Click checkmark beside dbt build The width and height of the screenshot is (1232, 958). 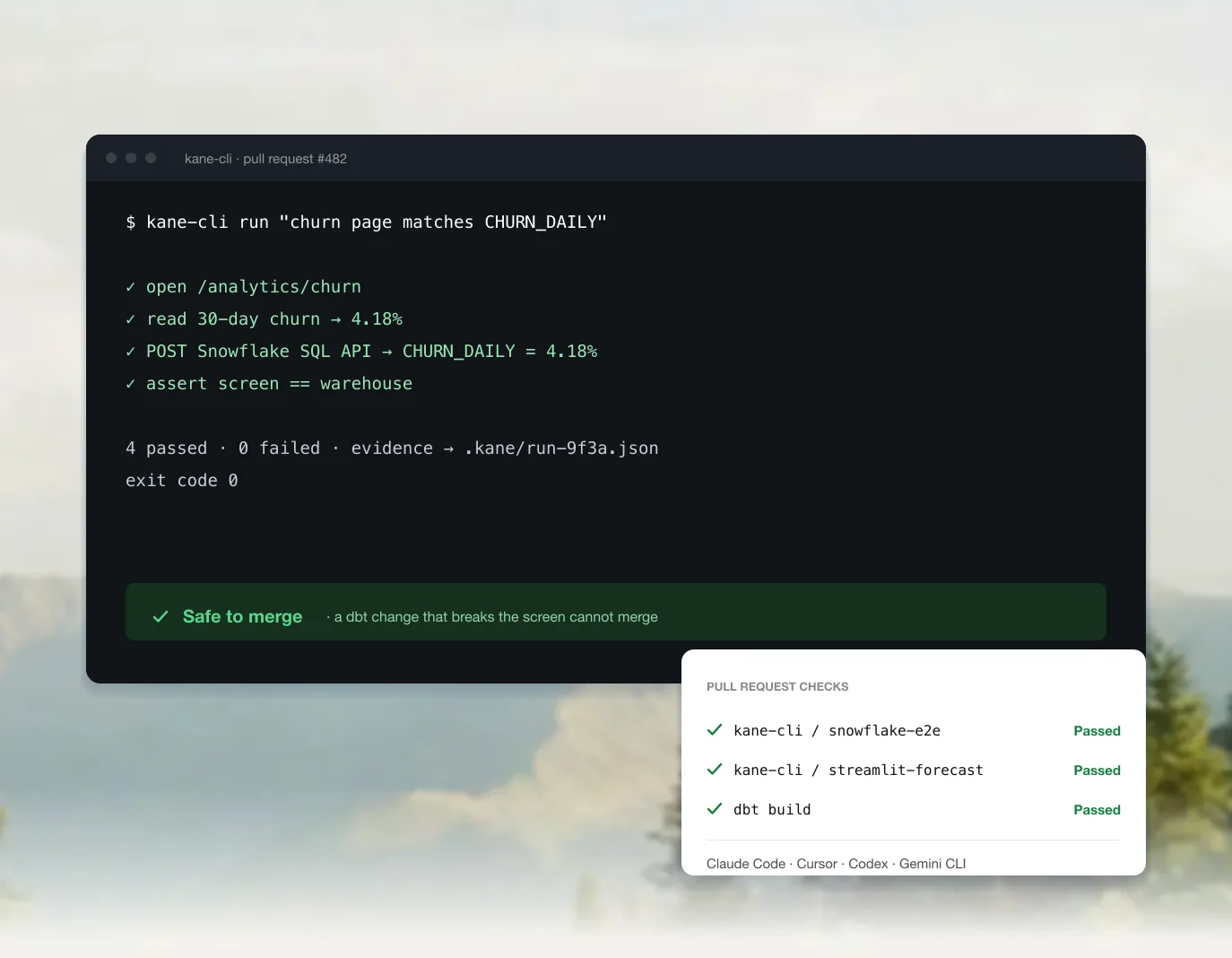715,809
